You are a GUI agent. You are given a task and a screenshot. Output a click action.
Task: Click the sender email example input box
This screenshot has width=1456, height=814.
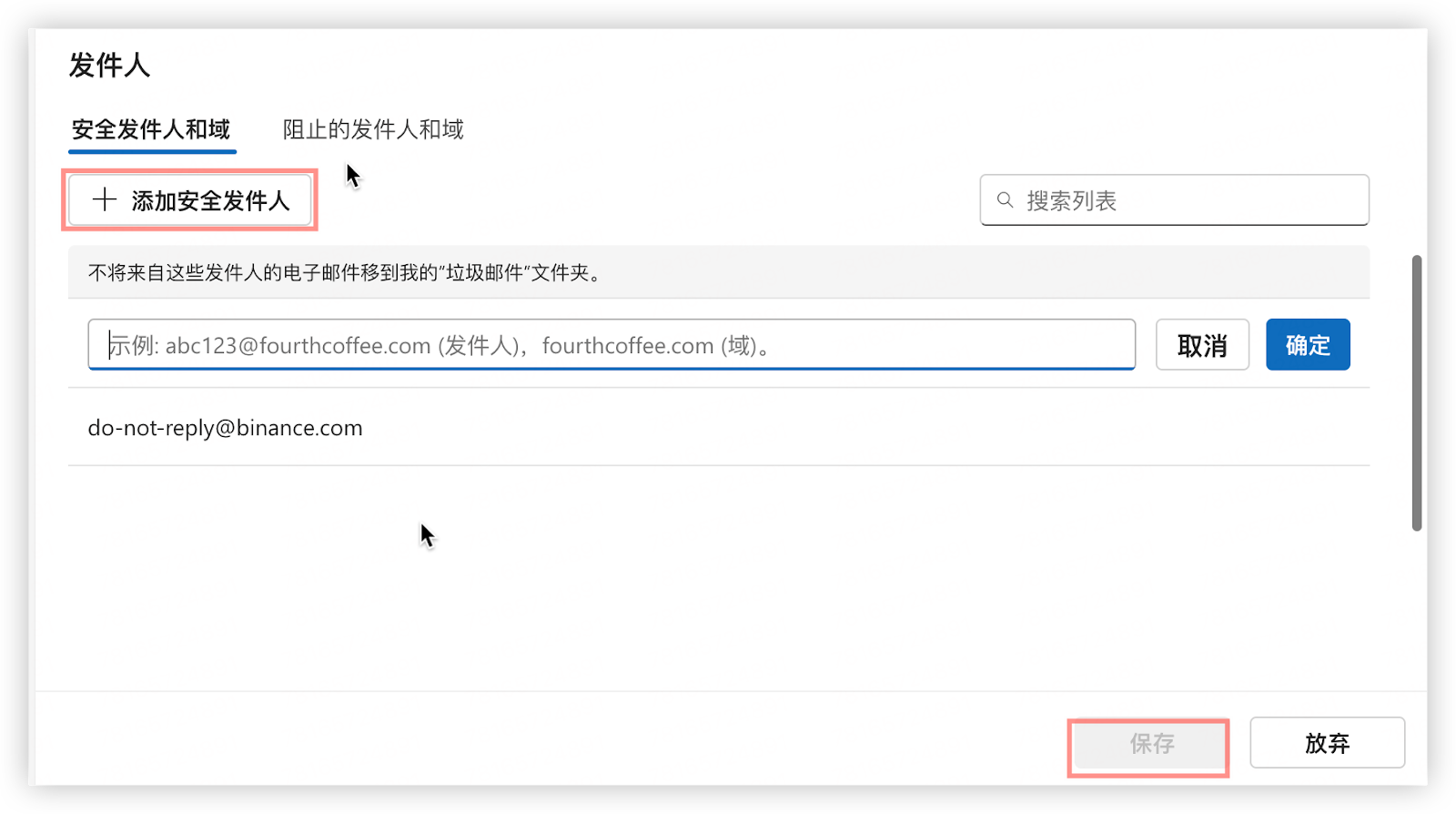point(611,345)
